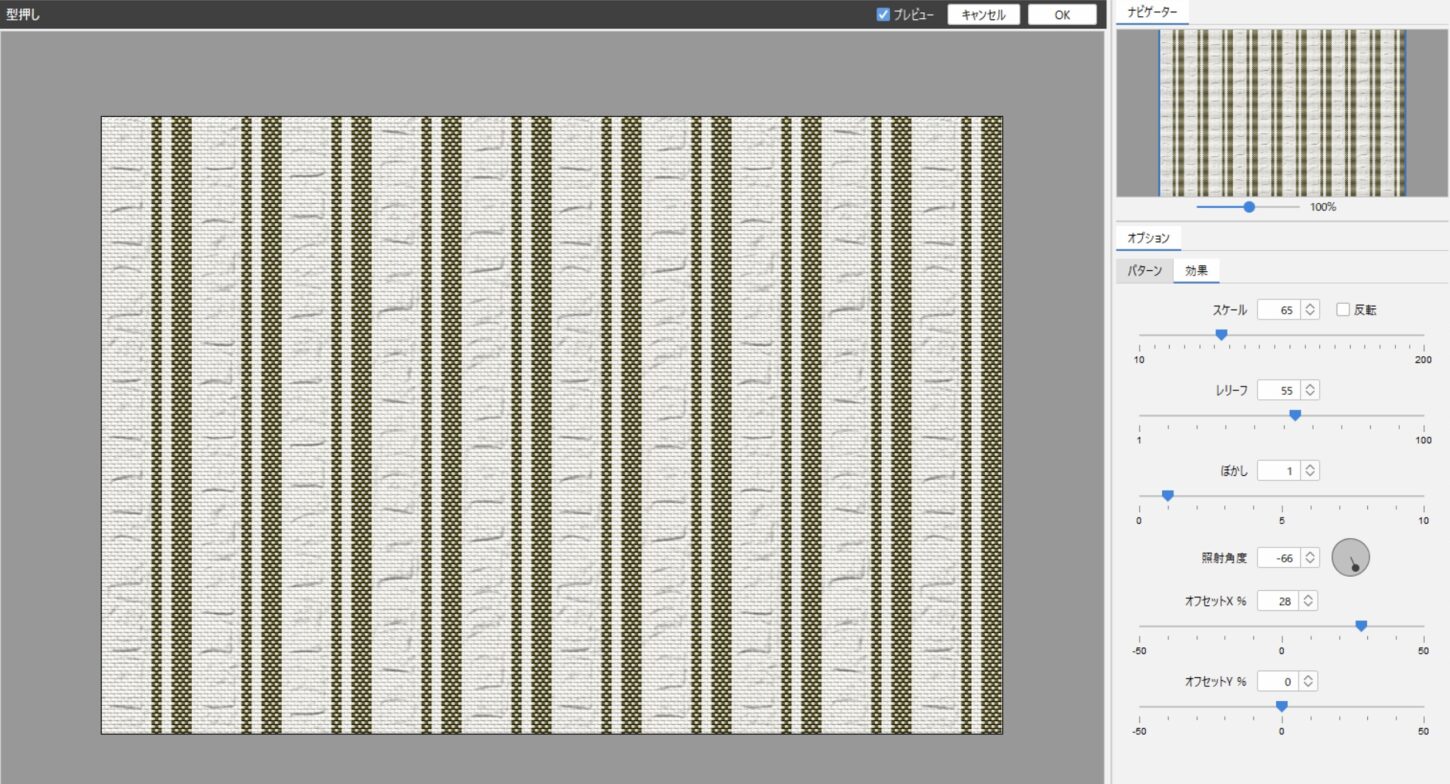Click the embossed fabric preview image
This screenshot has width=1450, height=784.
pyautogui.click(x=552, y=425)
